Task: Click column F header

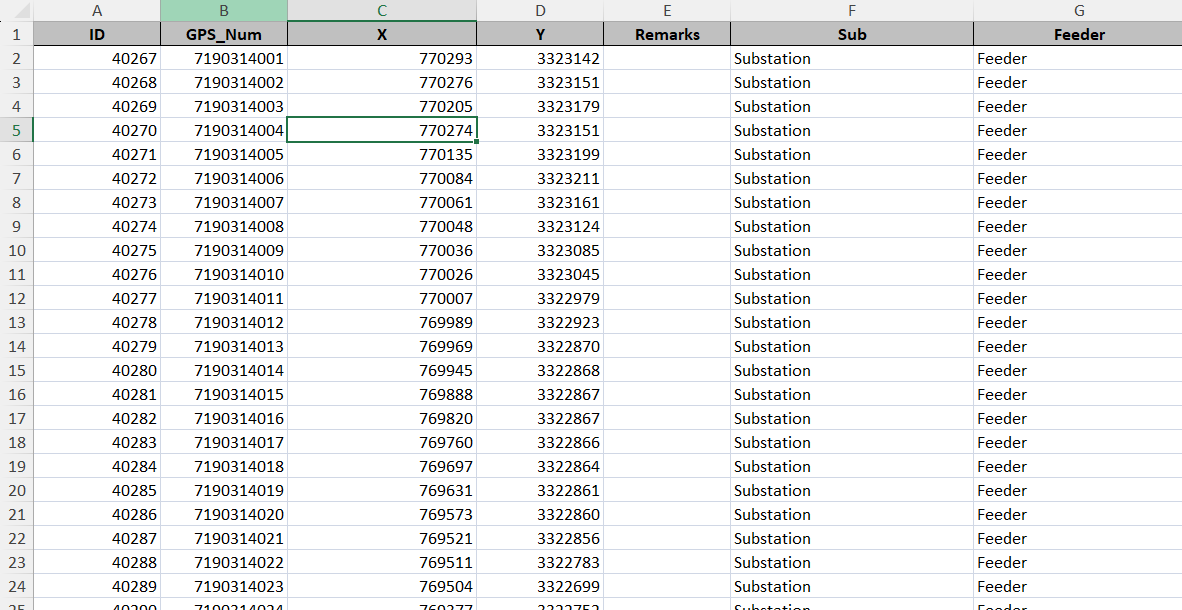Action: [852, 11]
